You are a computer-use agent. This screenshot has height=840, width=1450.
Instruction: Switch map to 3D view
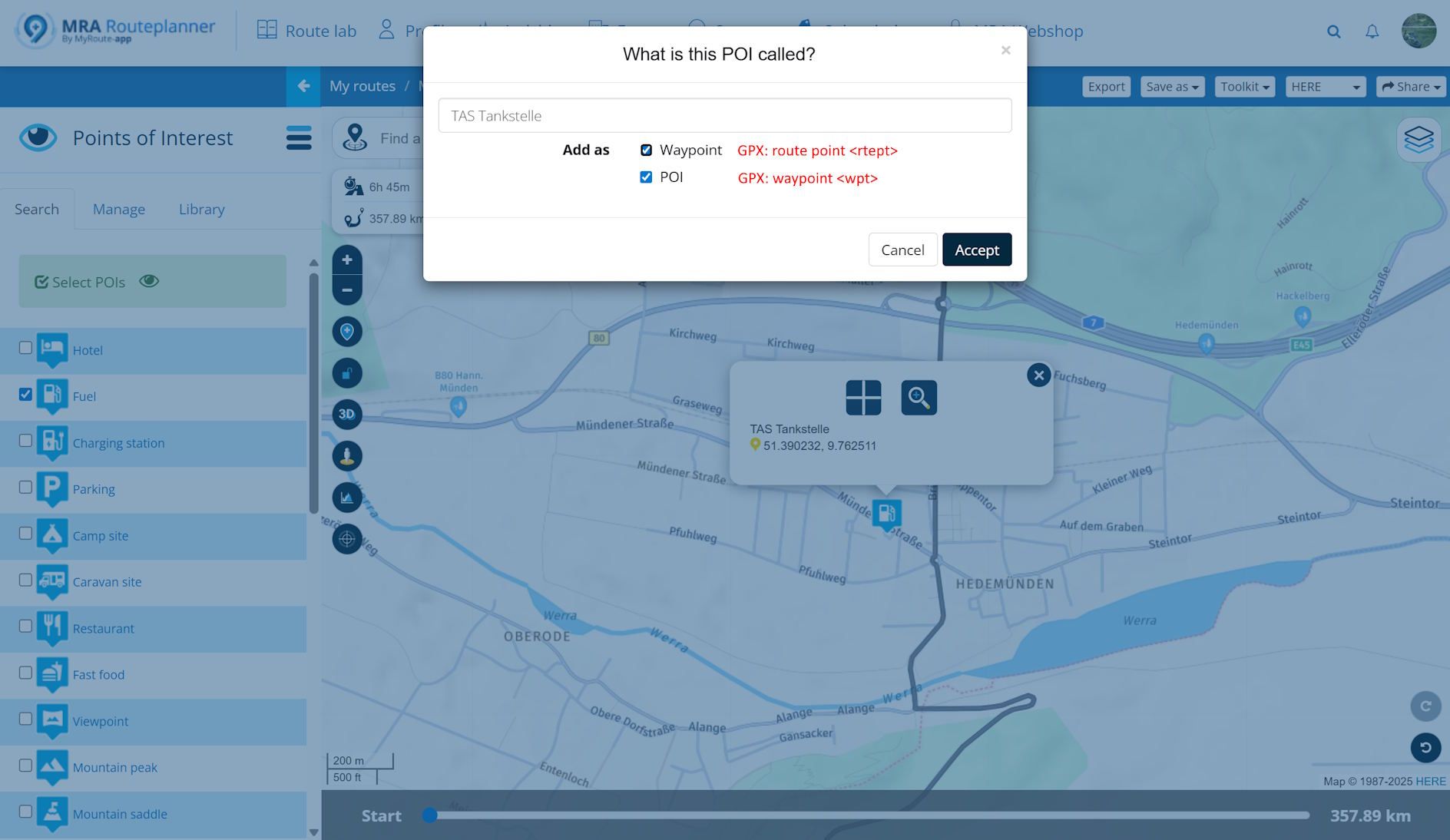[347, 414]
